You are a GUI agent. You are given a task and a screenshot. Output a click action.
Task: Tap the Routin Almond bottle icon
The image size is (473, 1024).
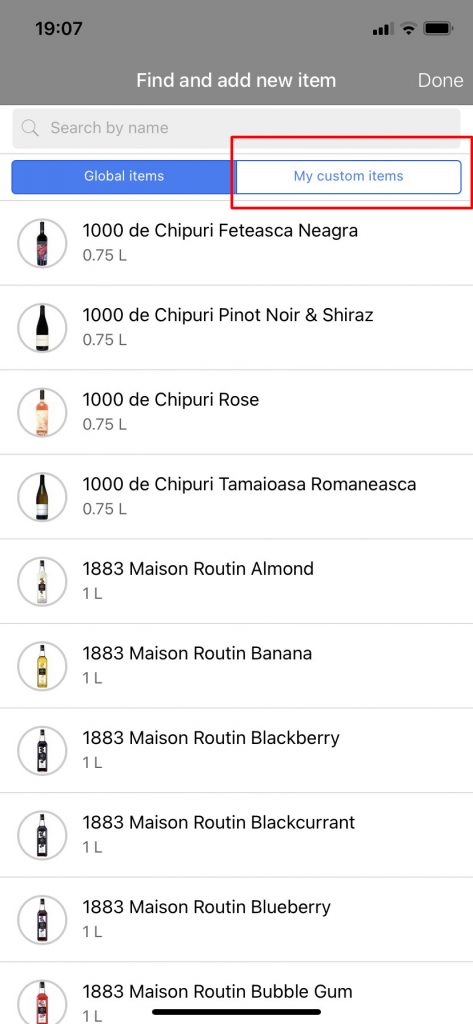42,581
